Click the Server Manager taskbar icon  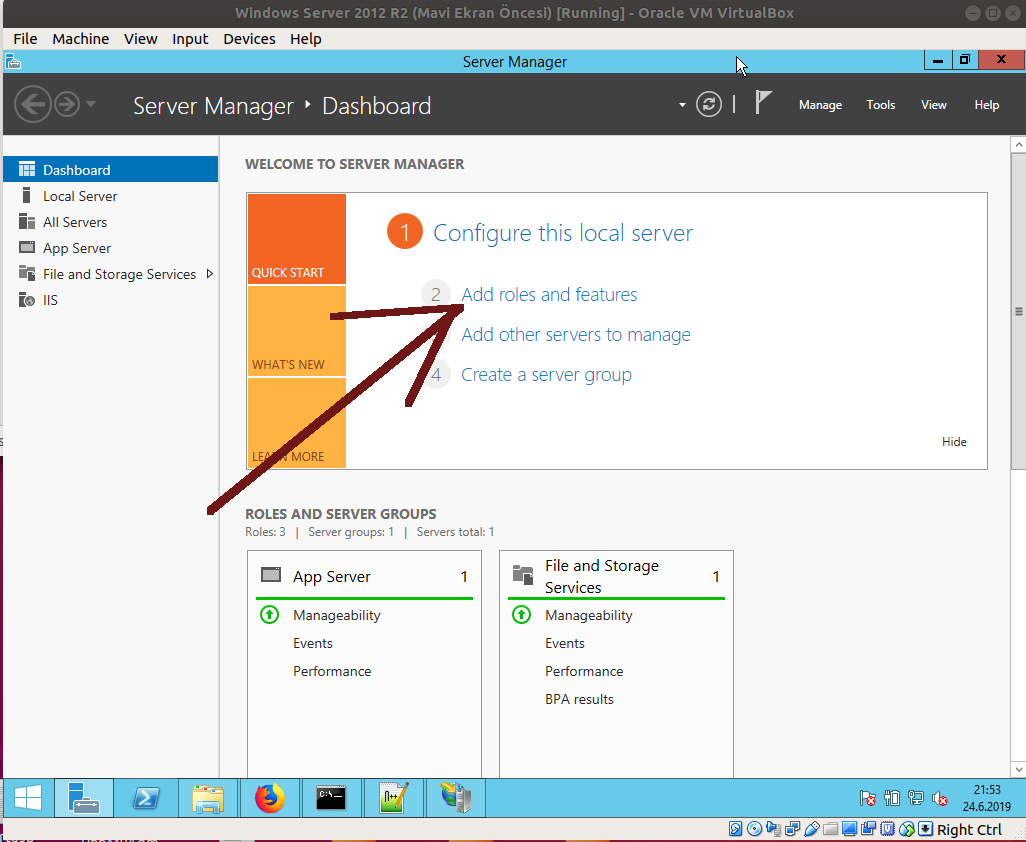pyautogui.click(x=84, y=798)
